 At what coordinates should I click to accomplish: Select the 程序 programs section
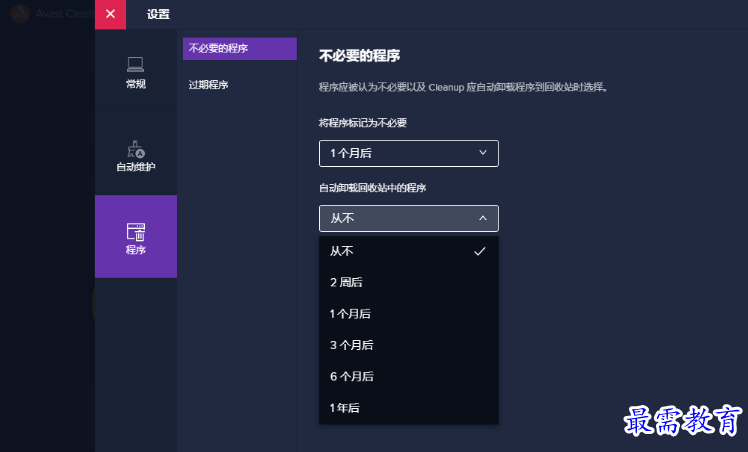[x=136, y=236]
